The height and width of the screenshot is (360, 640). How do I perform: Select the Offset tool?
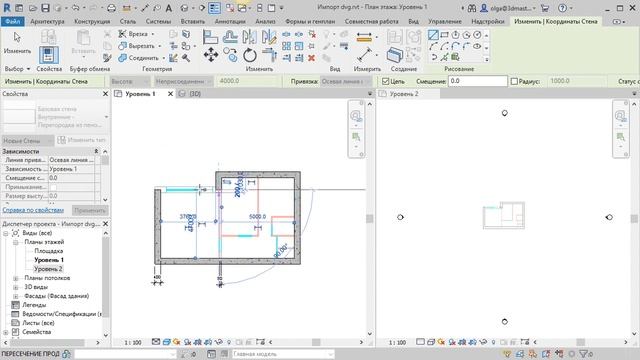[230, 37]
